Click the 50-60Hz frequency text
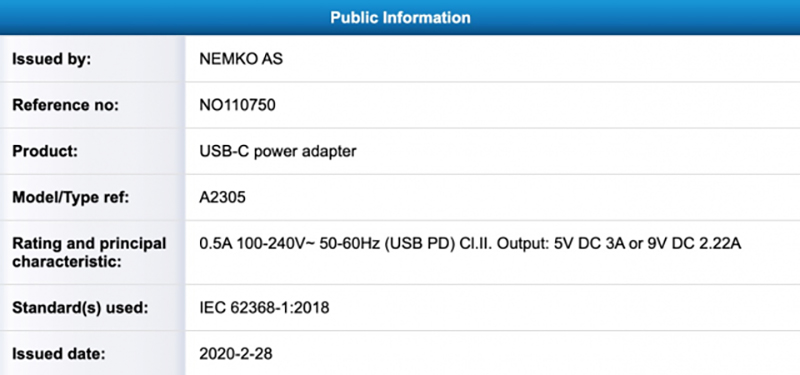 click(349, 244)
